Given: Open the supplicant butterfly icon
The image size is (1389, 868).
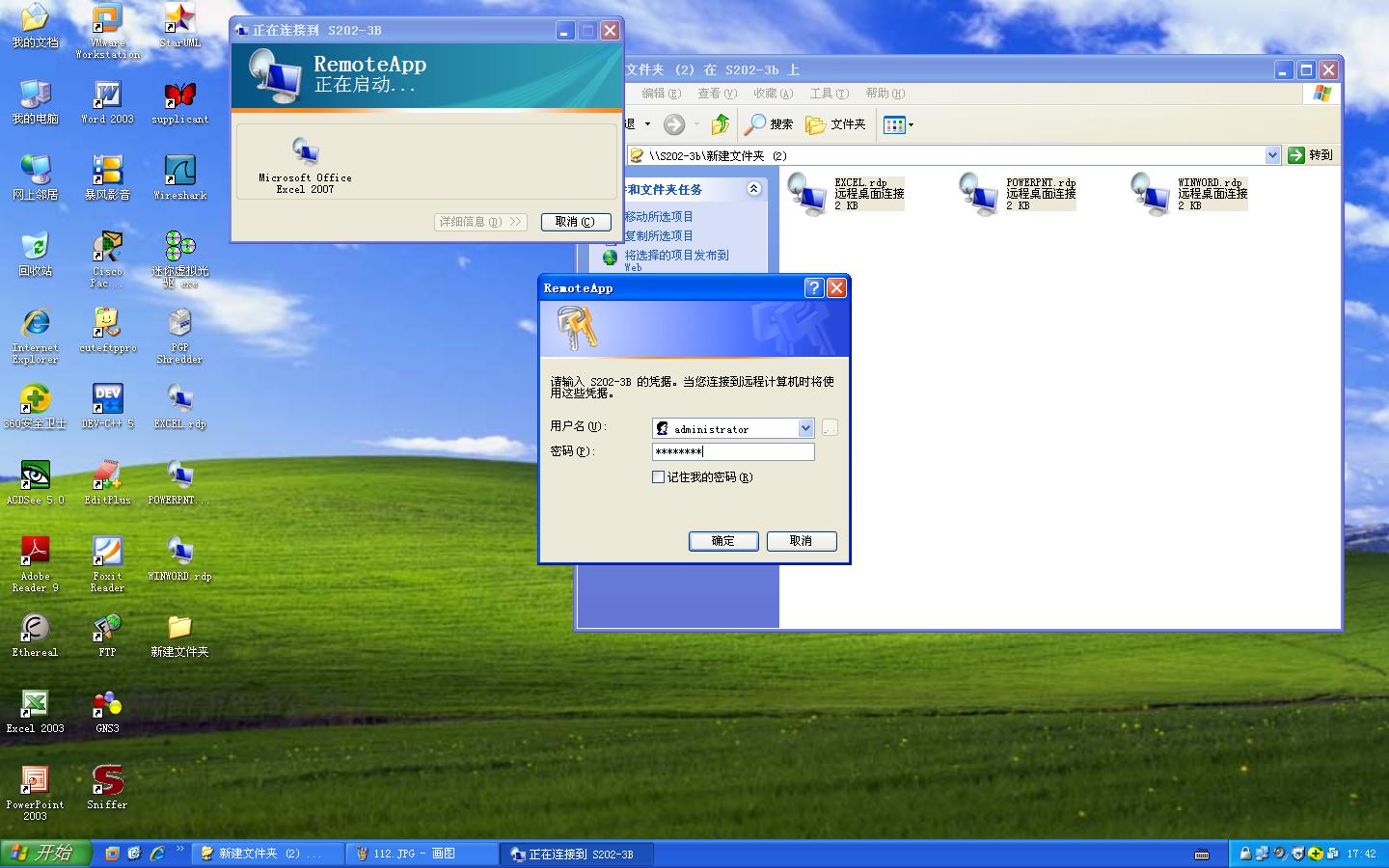Looking at the screenshot, I should point(179,102).
